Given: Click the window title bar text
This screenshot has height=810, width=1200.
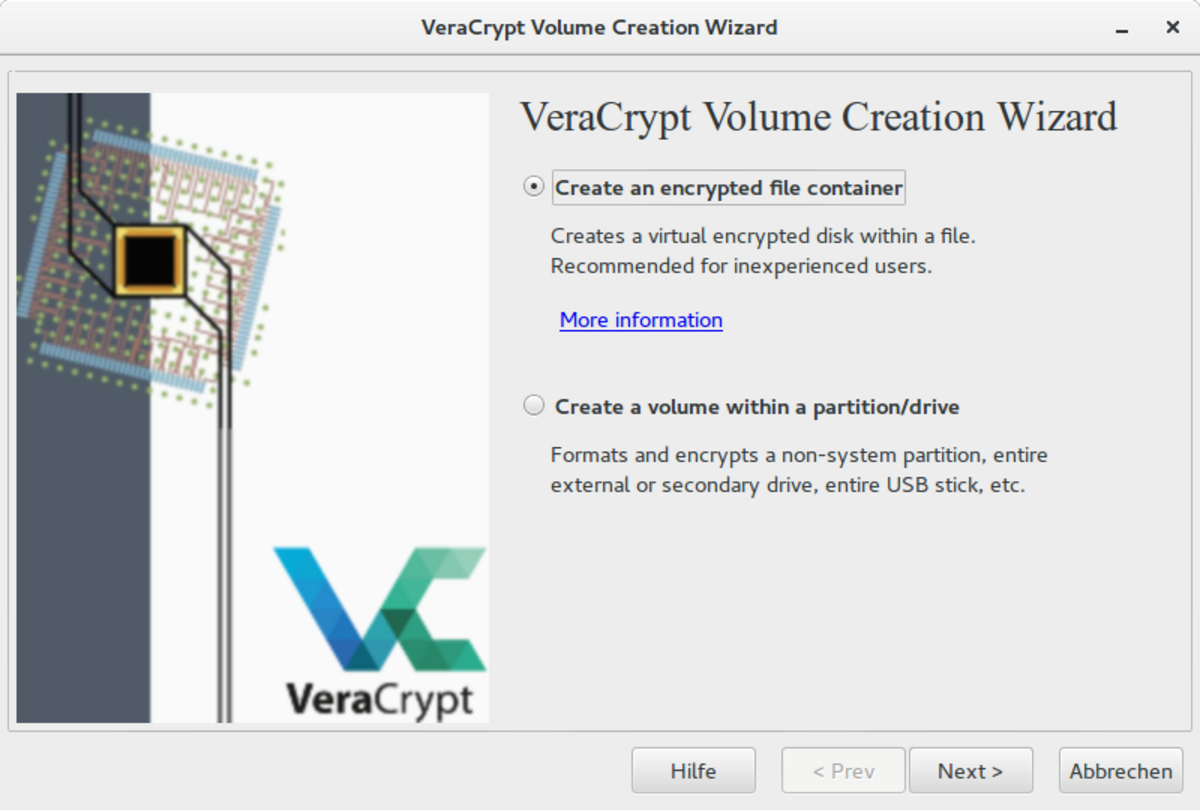Looking at the screenshot, I should [x=599, y=27].
